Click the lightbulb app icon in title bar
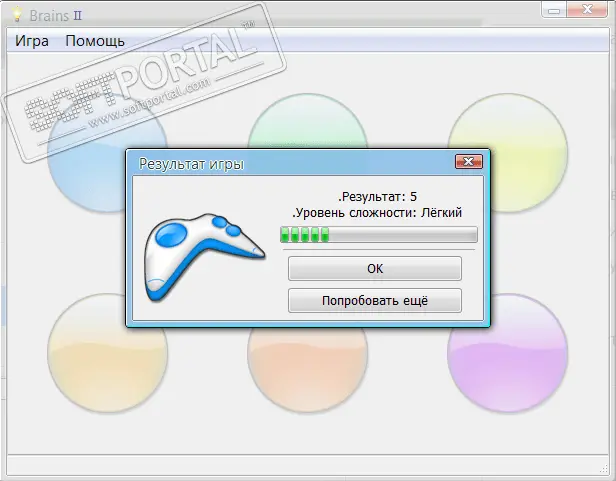This screenshot has width=616, height=481. [x=17, y=14]
